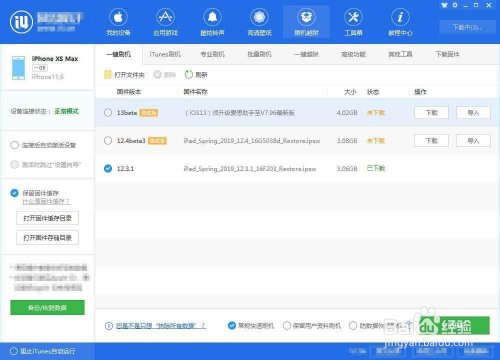This screenshot has width=500, height=360.
Task: Open the 高清壁纸 wallpapers section
Action: pos(259,22)
